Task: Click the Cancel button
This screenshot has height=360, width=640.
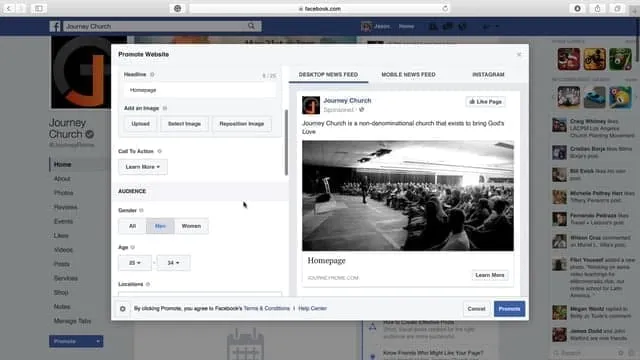Action: point(476,309)
